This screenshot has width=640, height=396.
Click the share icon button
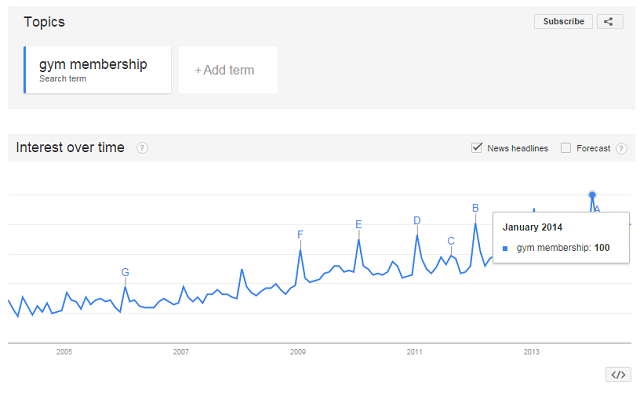[610, 22]
